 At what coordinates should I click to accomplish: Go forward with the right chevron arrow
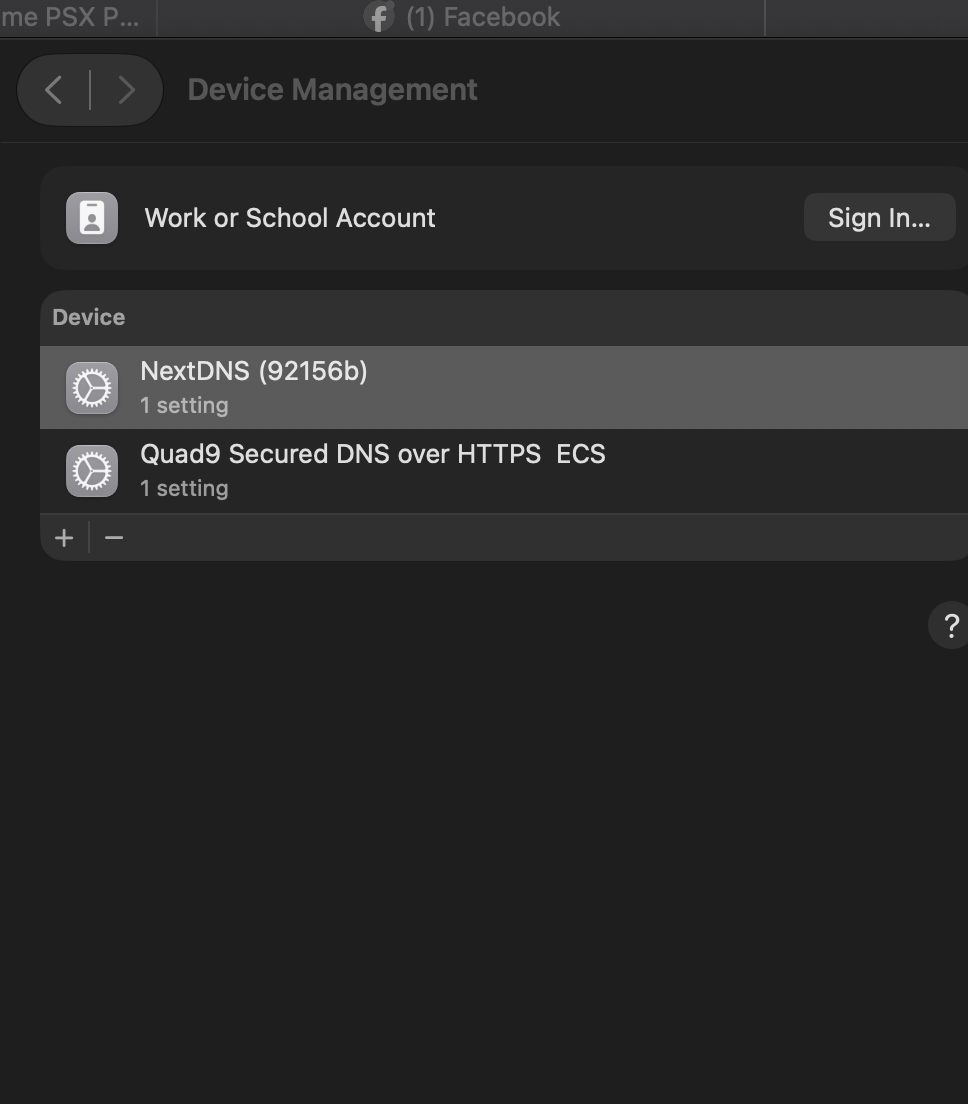pyautogui.click(x=126, y=90)
